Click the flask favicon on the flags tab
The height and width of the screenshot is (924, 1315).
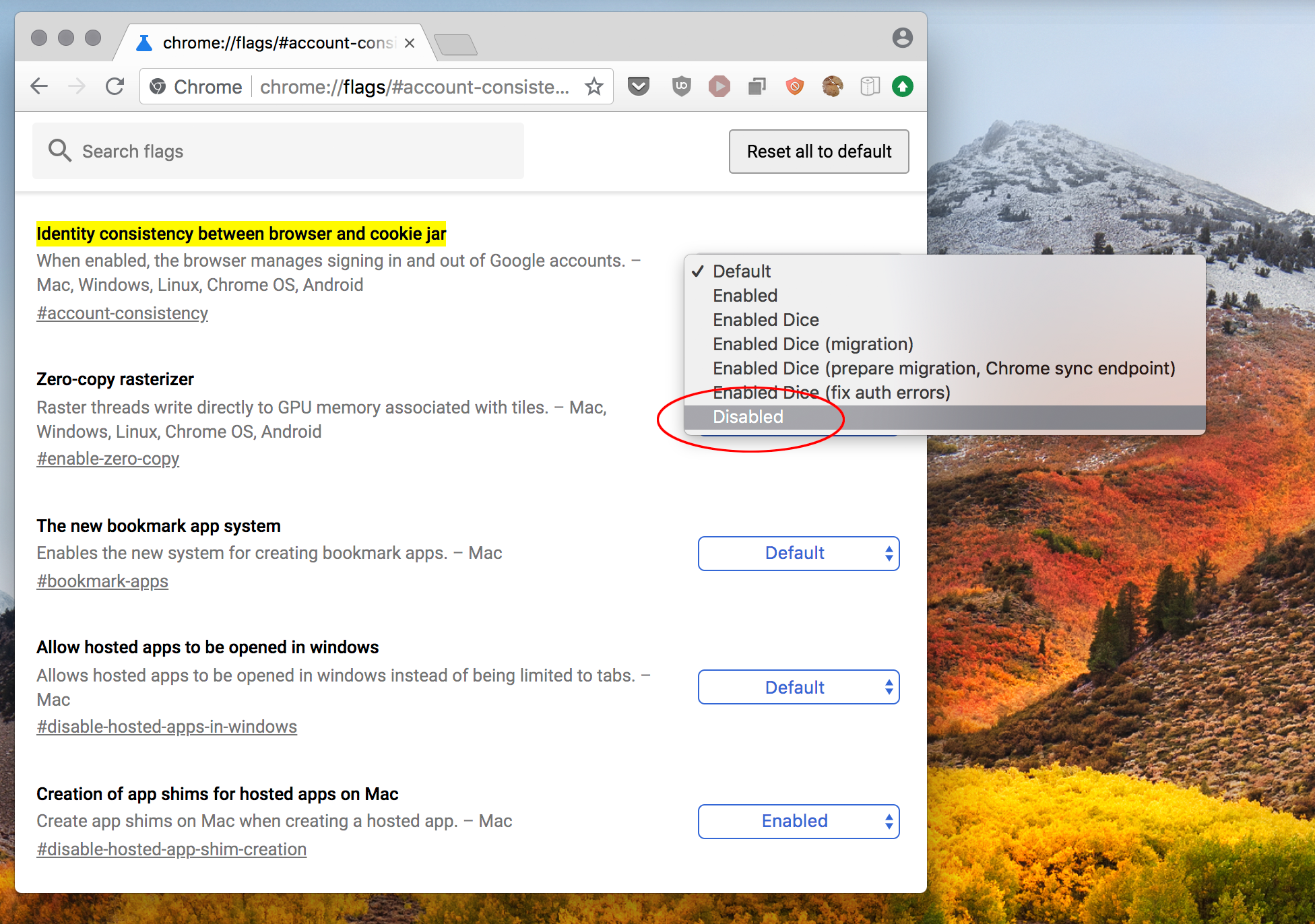point(143,43)
